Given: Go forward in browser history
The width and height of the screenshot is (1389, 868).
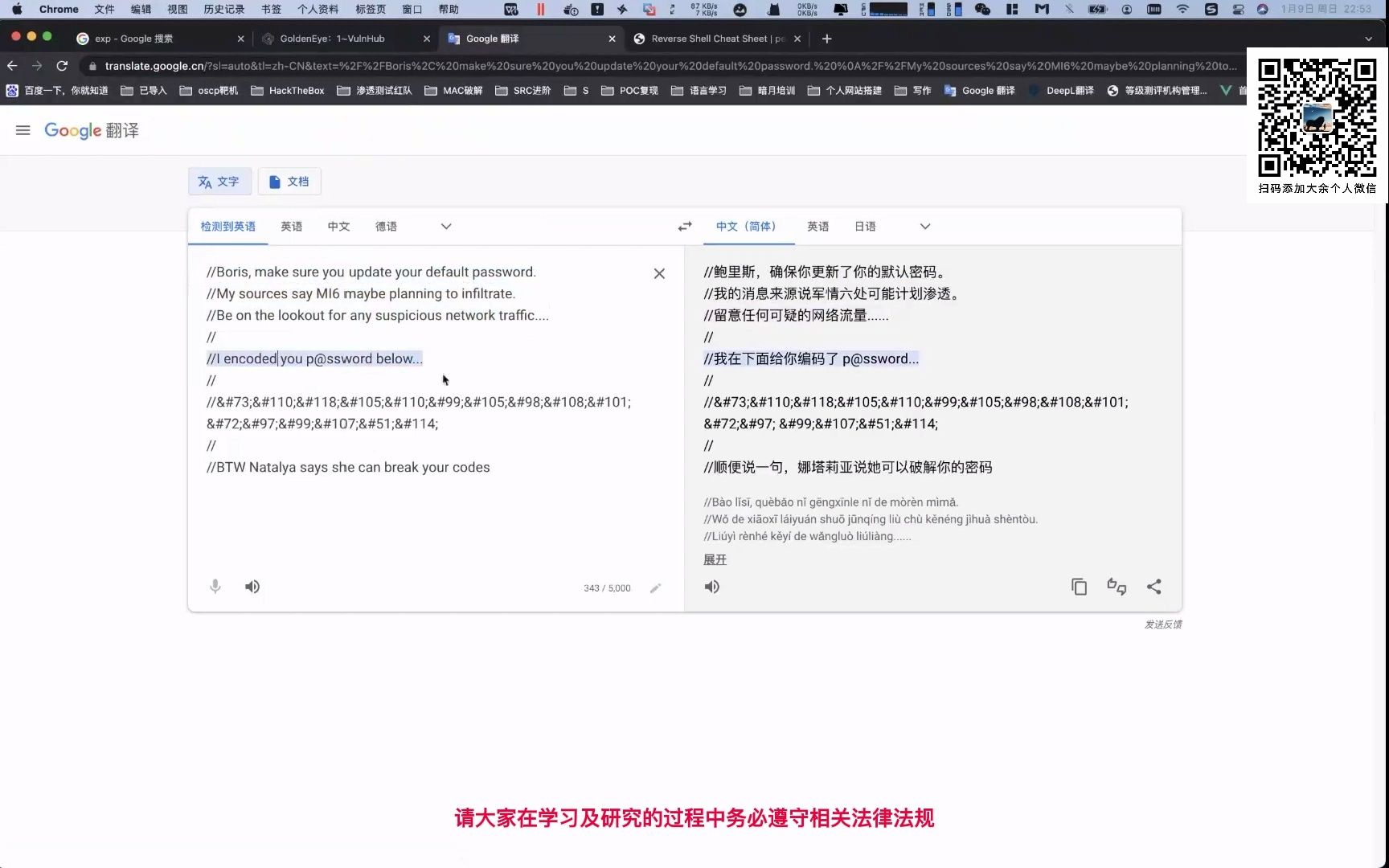Looking at the screenshot, I should click(37, 66).
